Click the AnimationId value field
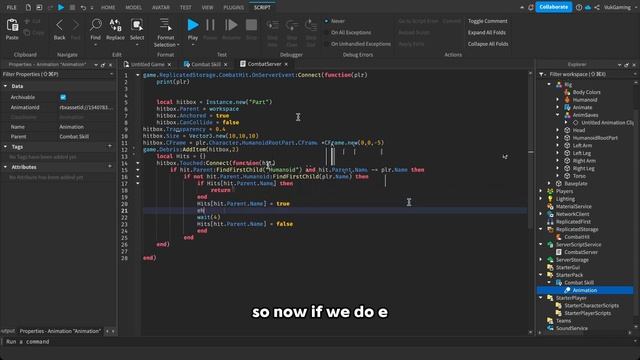640x360 pixels. pos(87,107)
